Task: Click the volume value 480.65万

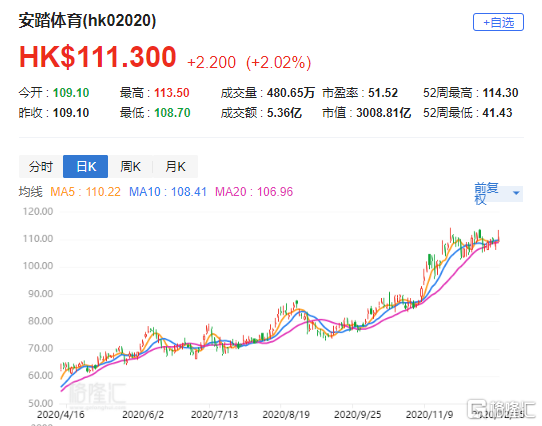Action: [291, 93]
